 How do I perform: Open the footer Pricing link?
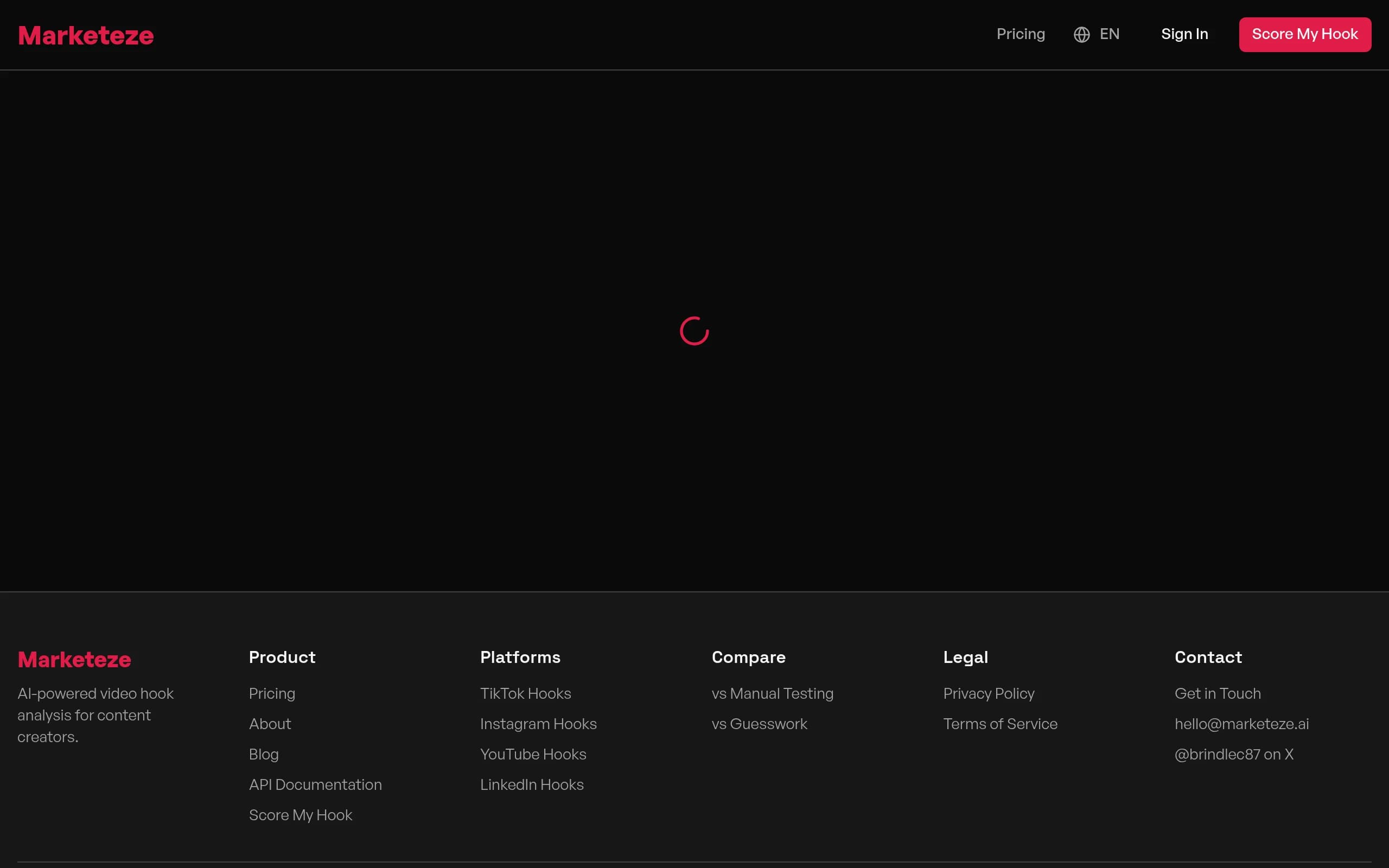coord(272,693)
